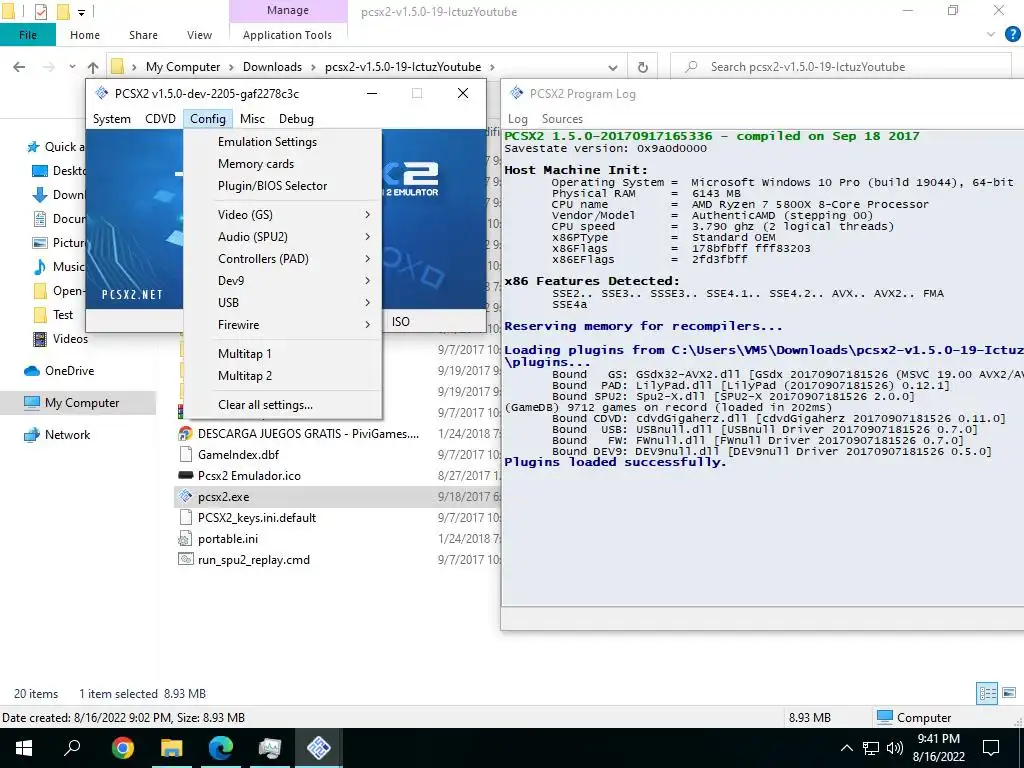The height and width of the screenshot is (768, 1024).
Task: Expand Video (GS) submenu
Action: [283, 215]
